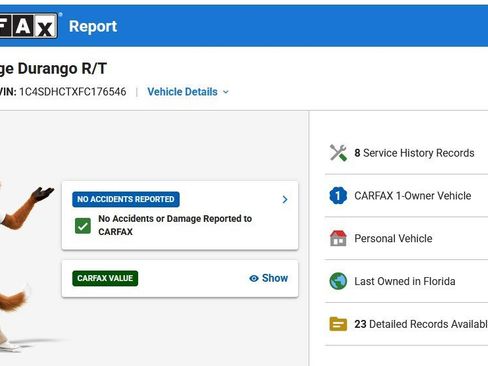
Task: Click the CARFAX VALUE green badge
Action: [105, 278]
